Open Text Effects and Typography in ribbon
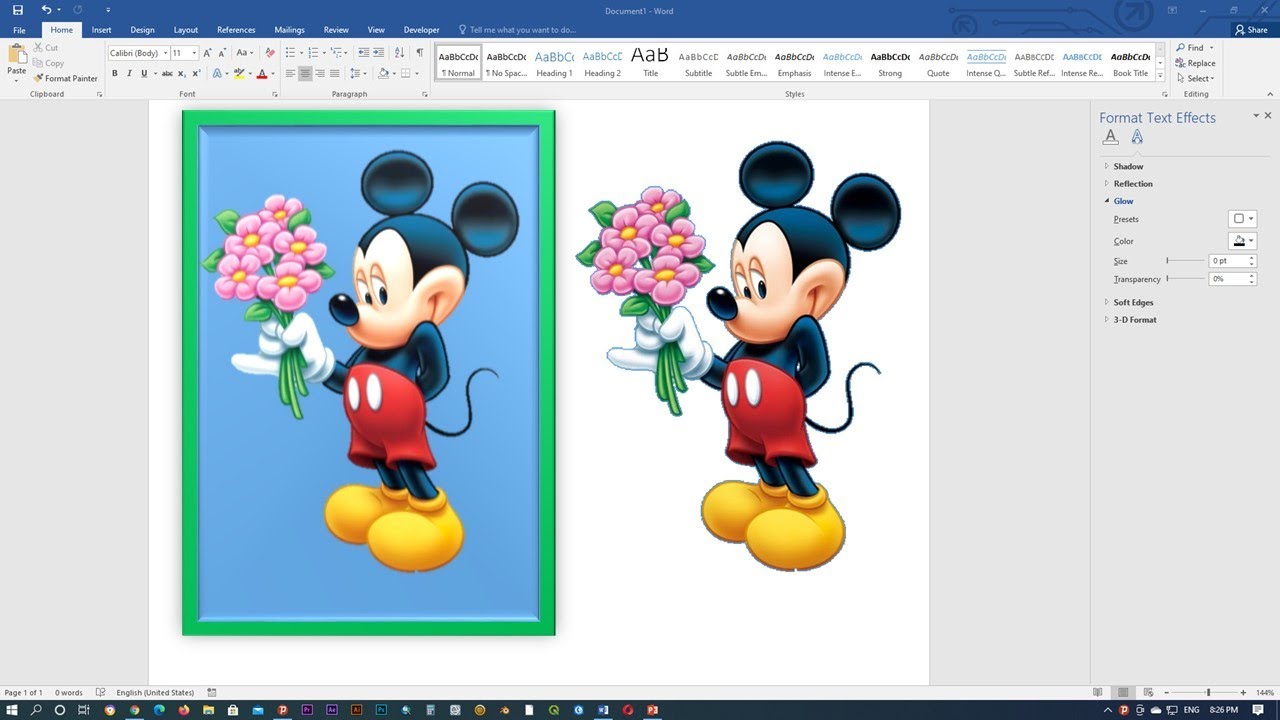Screen dimensions: 1280x720 point(217,73)
